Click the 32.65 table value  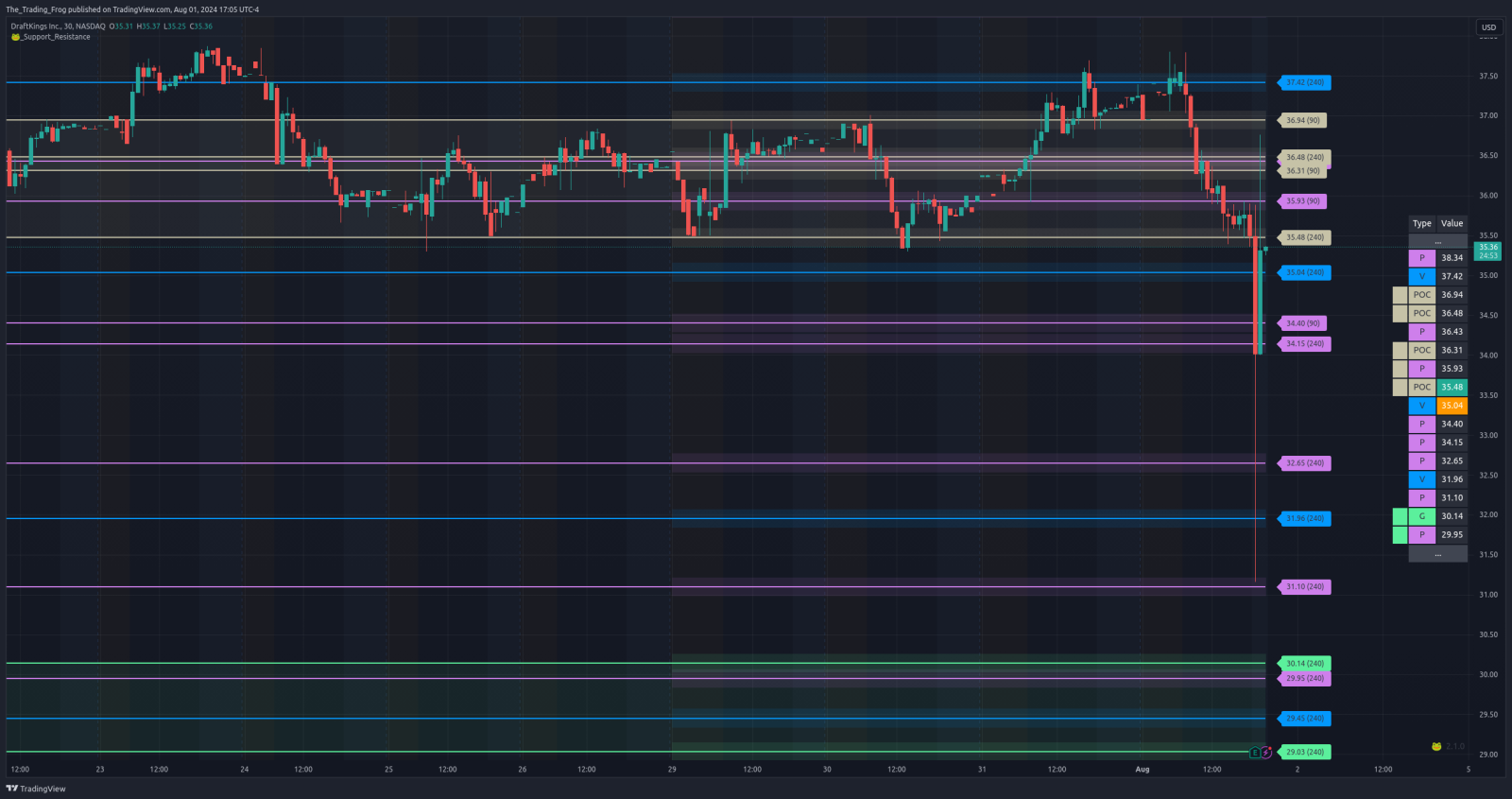[1452, 461]
